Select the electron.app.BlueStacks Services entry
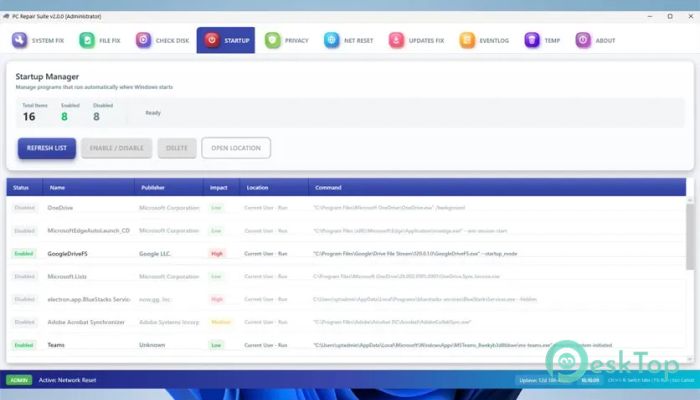This screenshot has width=700, height=400. (346, 299)
